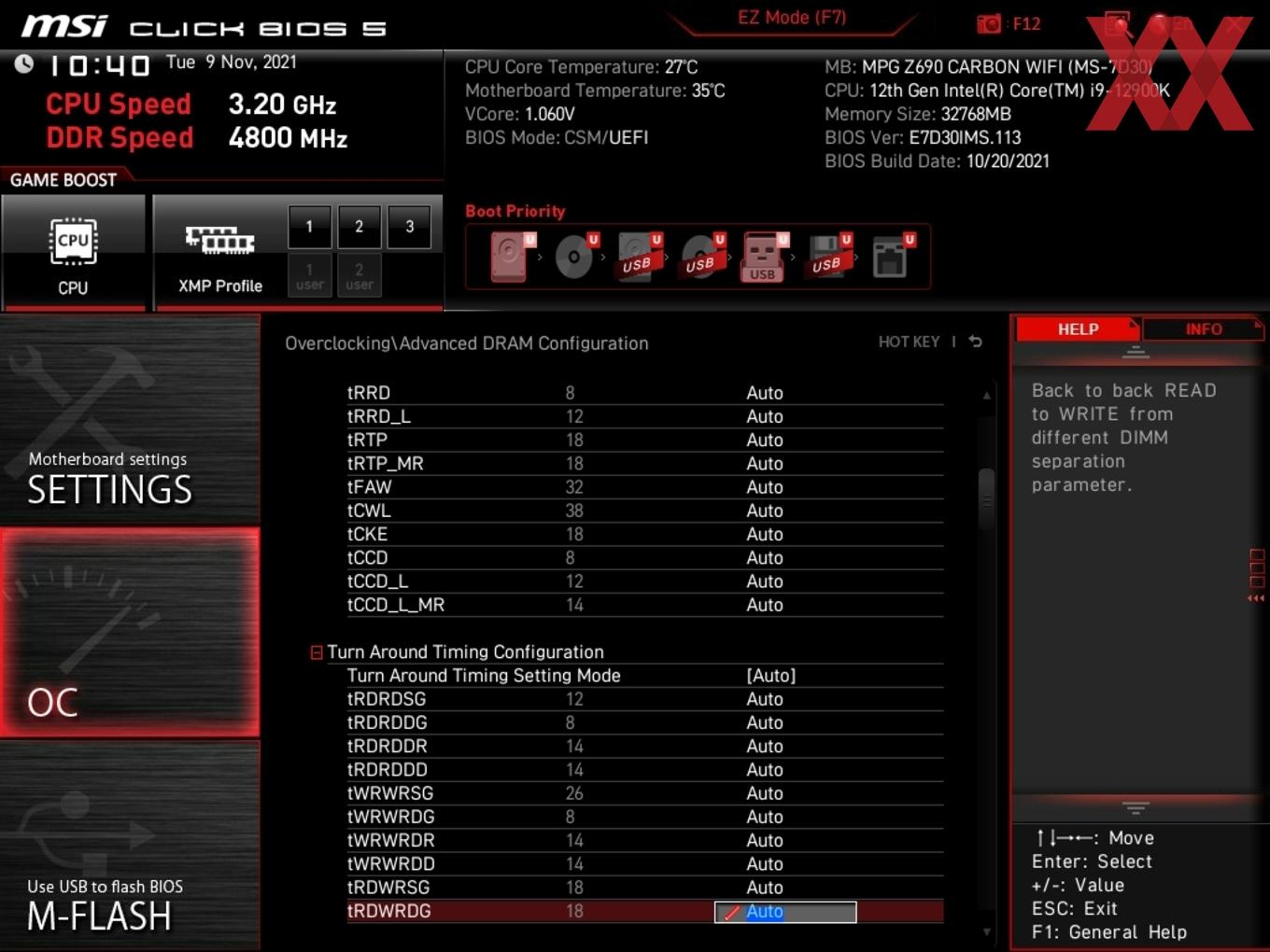Select the tCKE Auto setting
The height and width of the screenshot is (952, 1270).
click(x=765, y=534)
